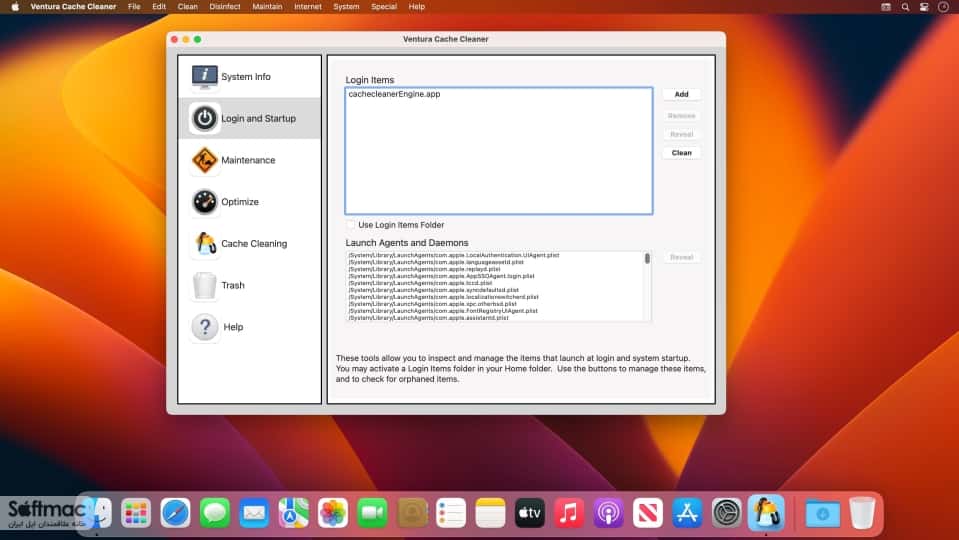Open the Special menu
Viewport: 959px width, 540px height.
(x=384, y=7)
